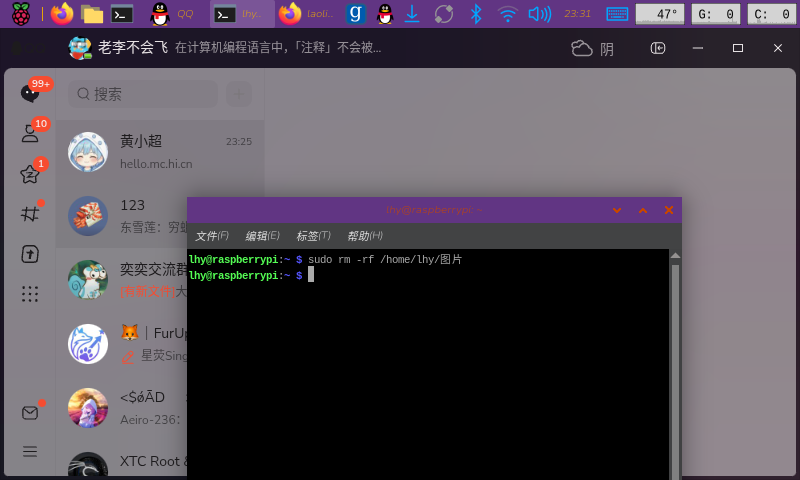
Task: Click the plus button beside search box
Action: click(x=238, y=94)
